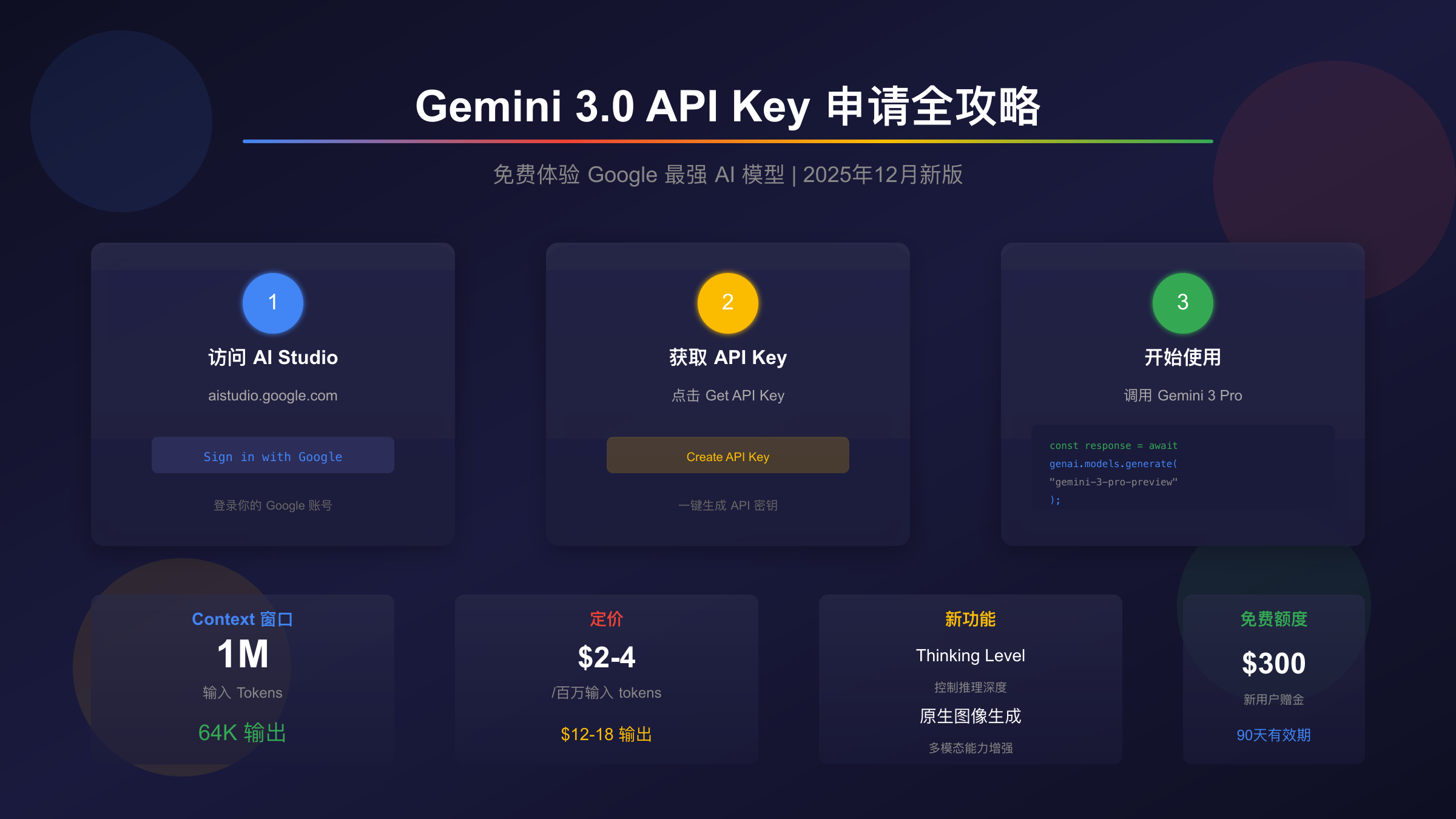
Task: Click the Context 窗口 card heading
Action: 243,619
